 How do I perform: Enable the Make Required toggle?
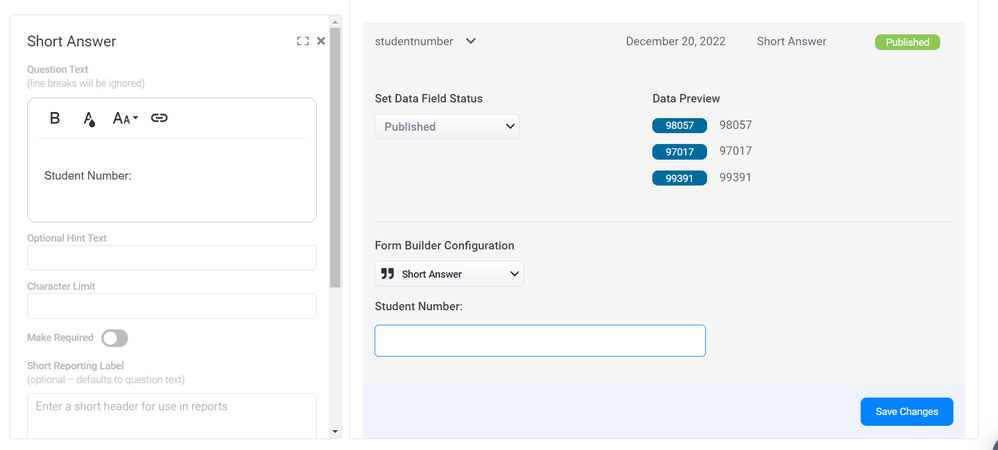(x=115, y=338)
